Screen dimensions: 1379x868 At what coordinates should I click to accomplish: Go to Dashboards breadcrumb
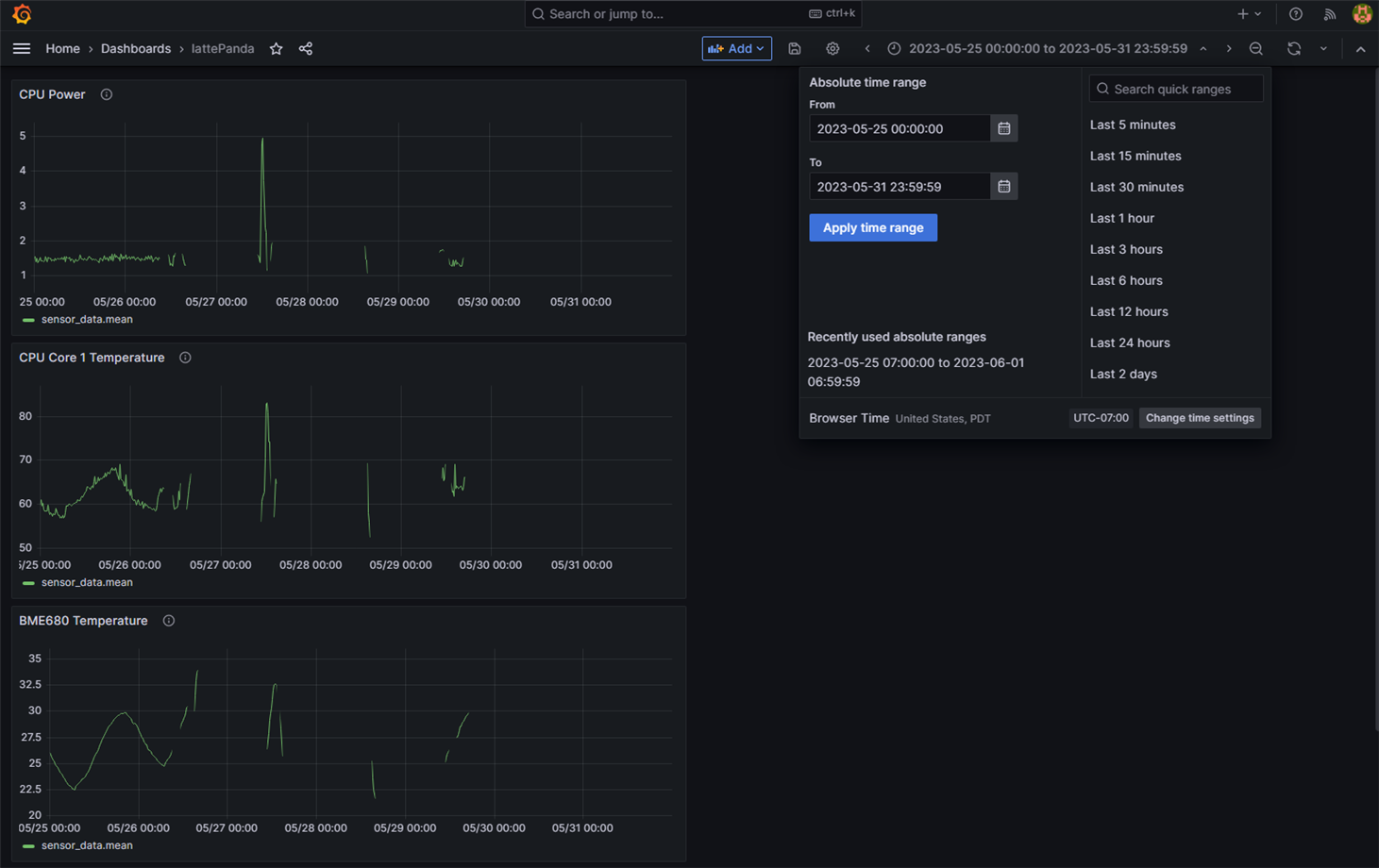[x=136, y=49]
